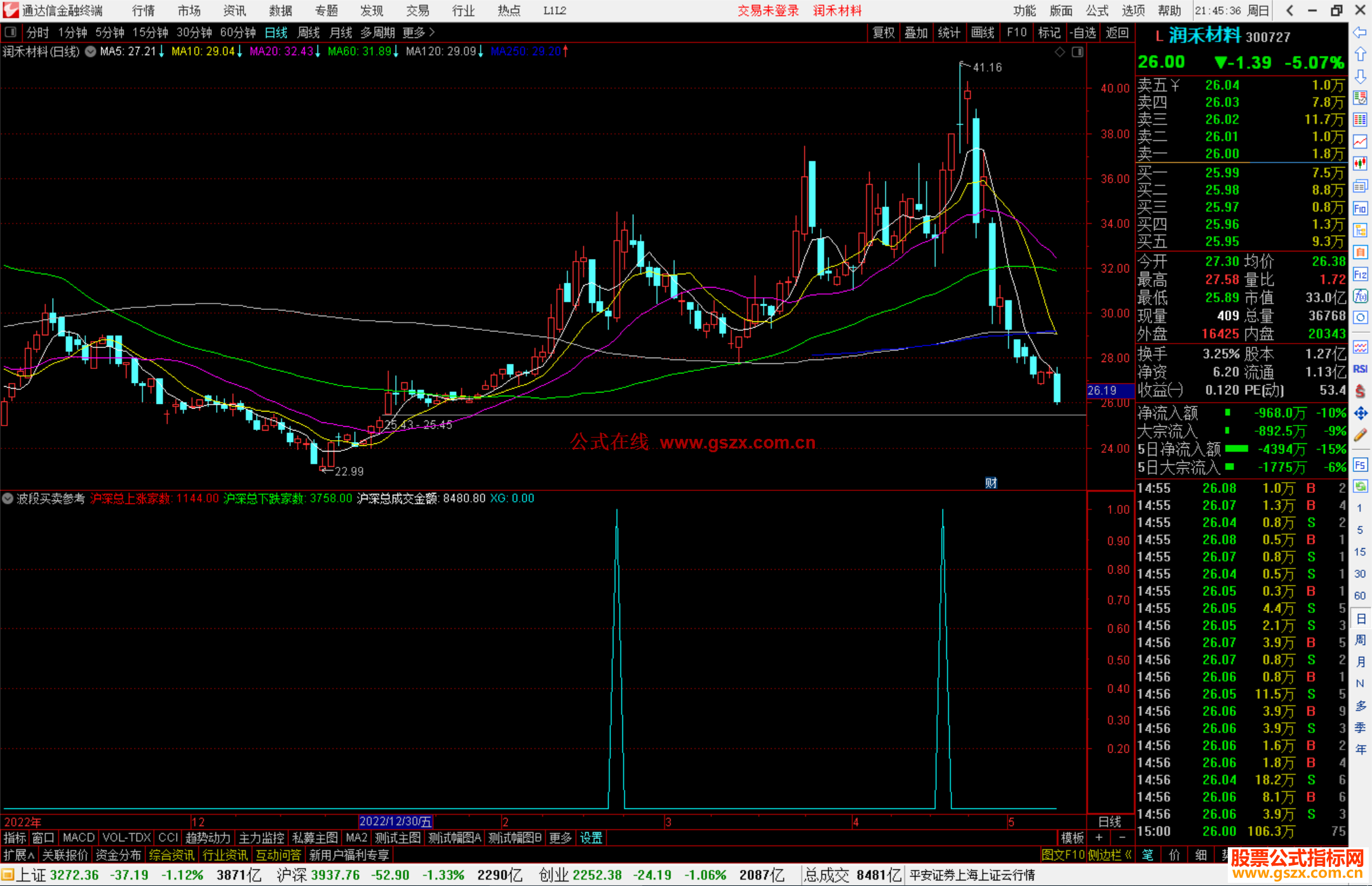
Task: Click the candlestick chart icon in sidebar
Action: [1360, 164]
